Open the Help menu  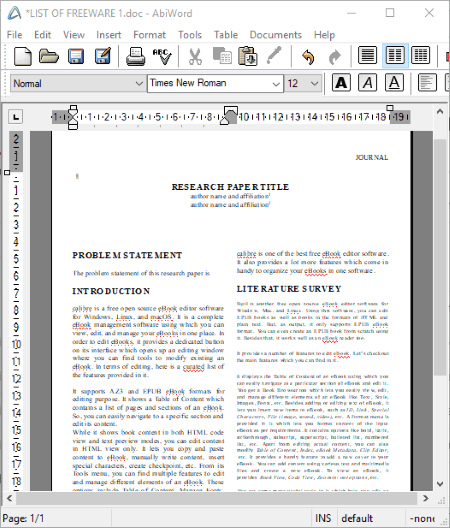324,35
